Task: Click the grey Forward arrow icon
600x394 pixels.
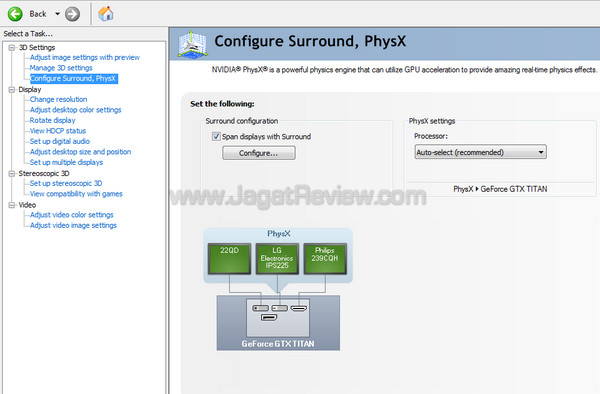Action: tap(72, 14)
